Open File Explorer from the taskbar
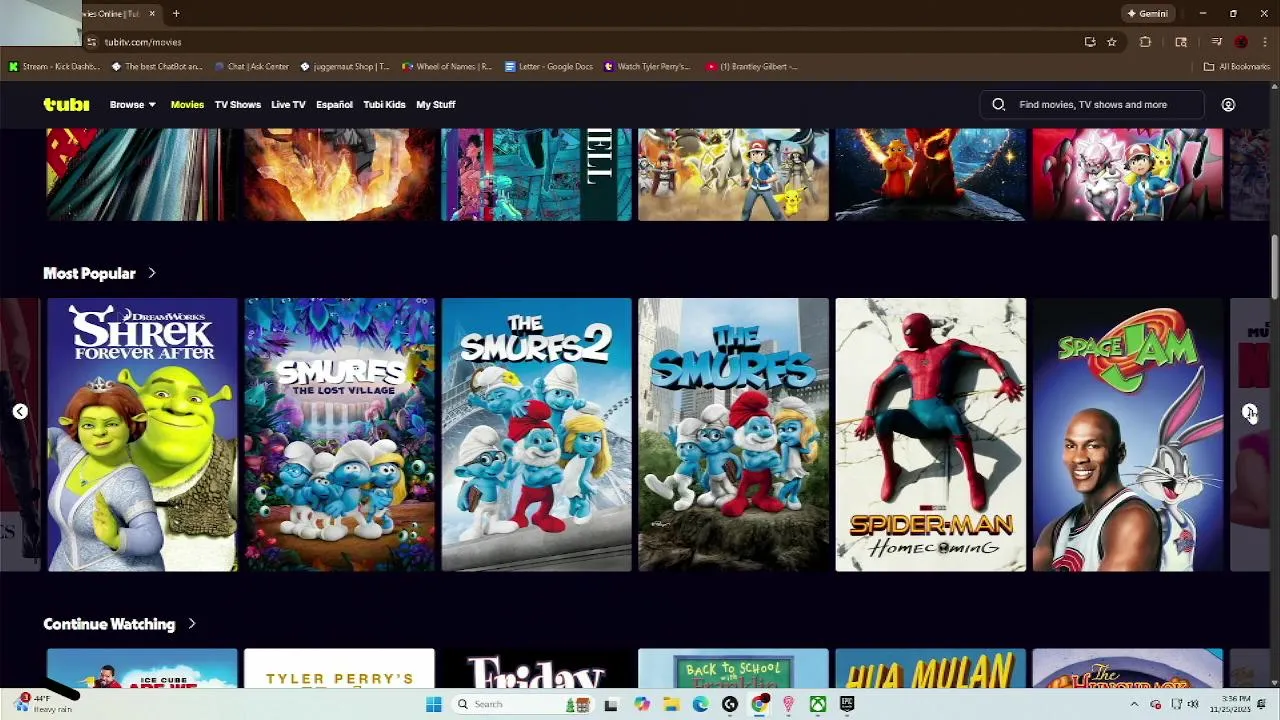The width and height of the screenshot is (1280, 720). pos(671,704)
